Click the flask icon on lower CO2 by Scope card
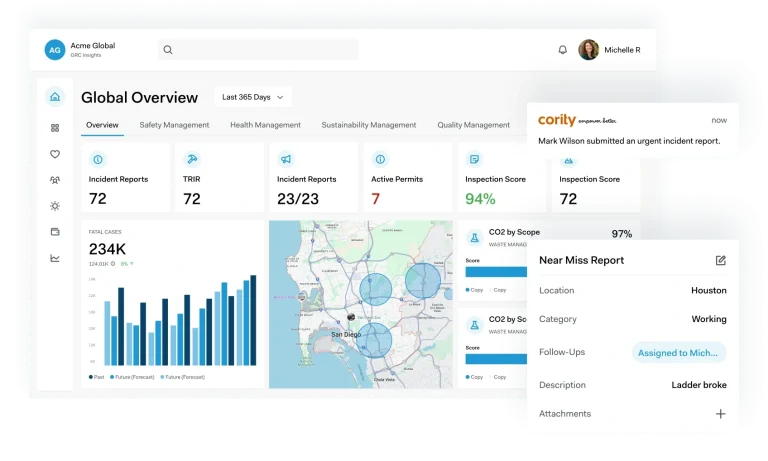This screenshot has height=461, width=768. coord(474,325)
